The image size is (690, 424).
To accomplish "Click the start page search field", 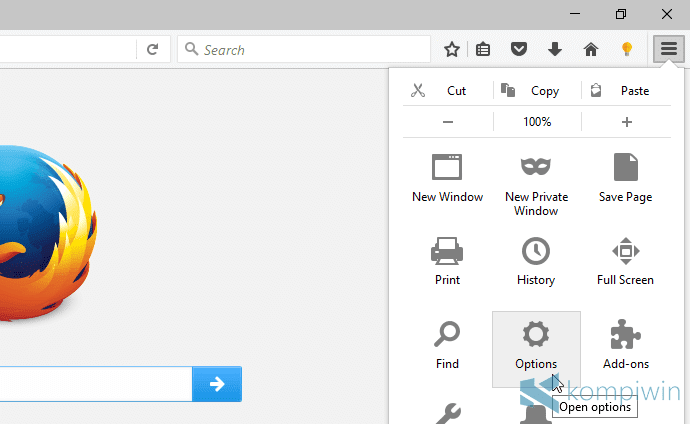I will tap(96, 384).
